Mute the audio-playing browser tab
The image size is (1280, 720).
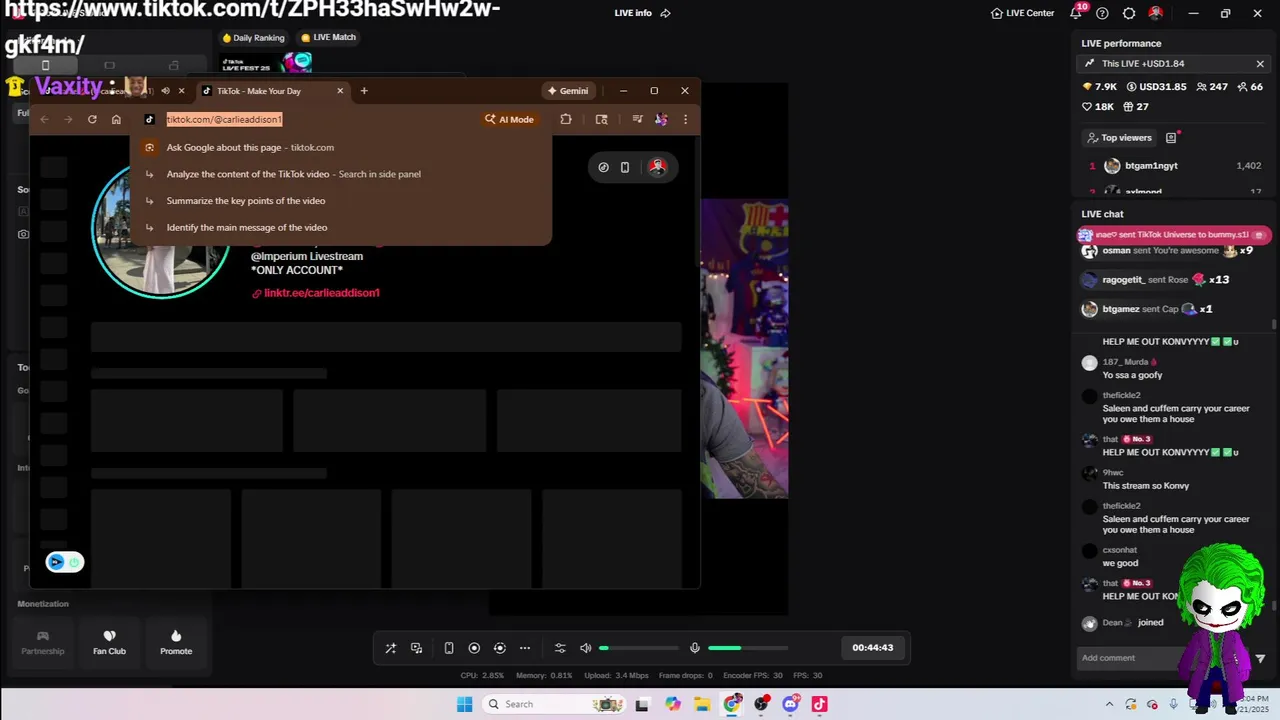tap(165, 91)
